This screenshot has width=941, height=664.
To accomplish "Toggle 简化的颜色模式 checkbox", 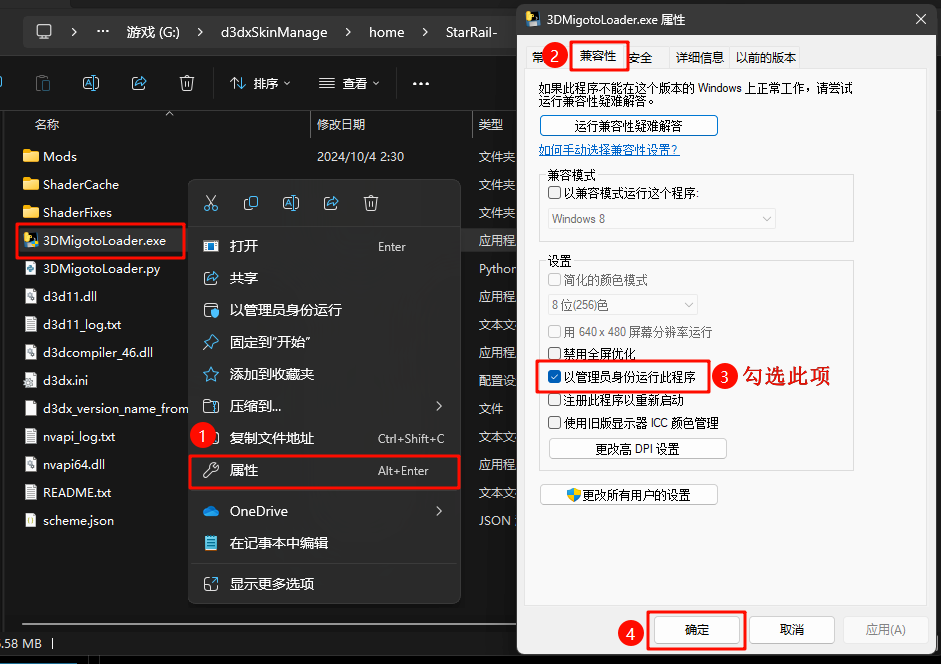I will point(555,280).
